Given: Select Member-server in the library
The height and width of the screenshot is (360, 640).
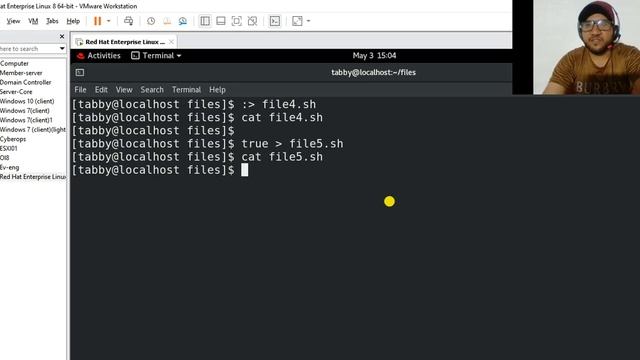Looking at the screenshot, I should point(21,73).
